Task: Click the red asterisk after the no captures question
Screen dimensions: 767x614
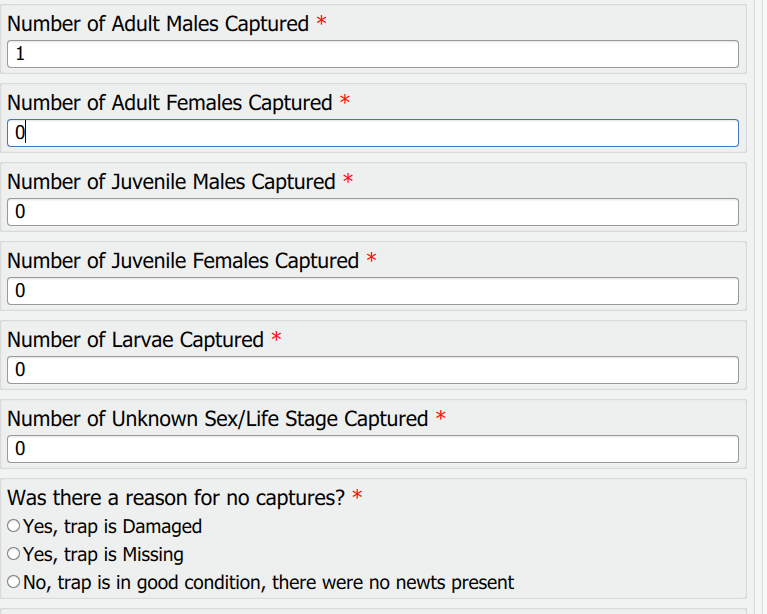Action: (x=357, y=496)
